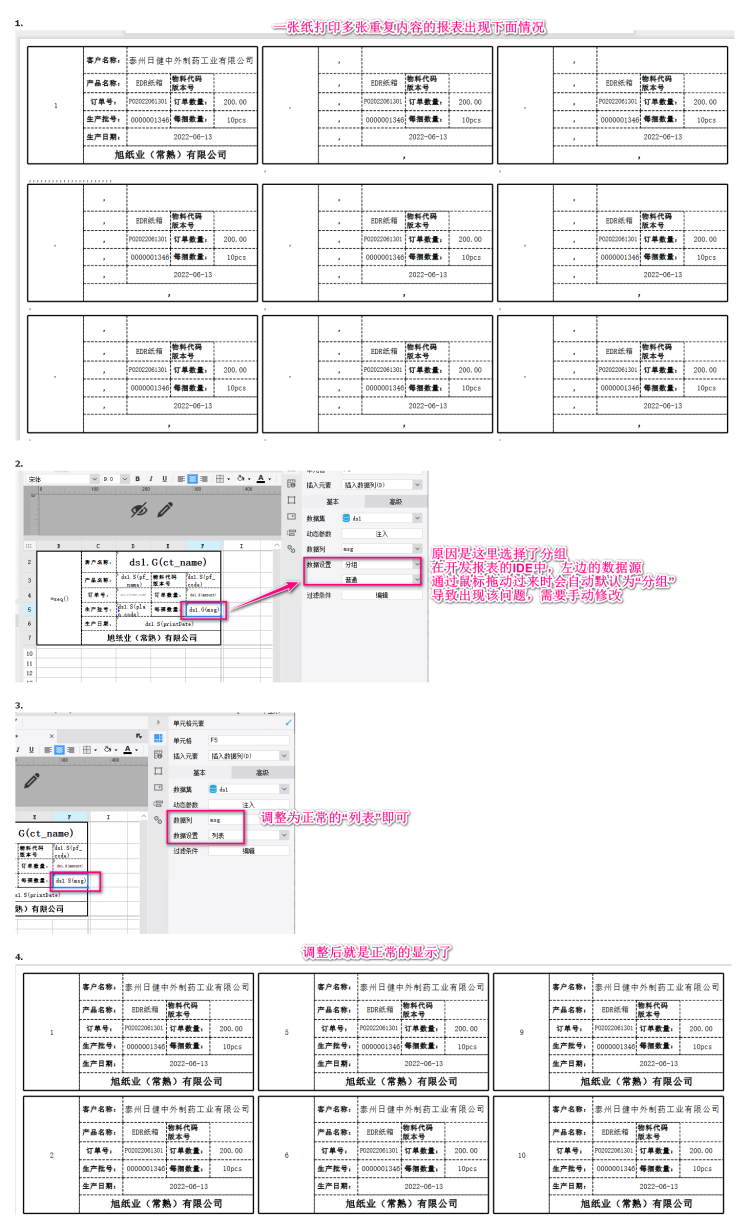Toggle bold formatting with the B button
750x1230 pixels.
tap(137, 479)
